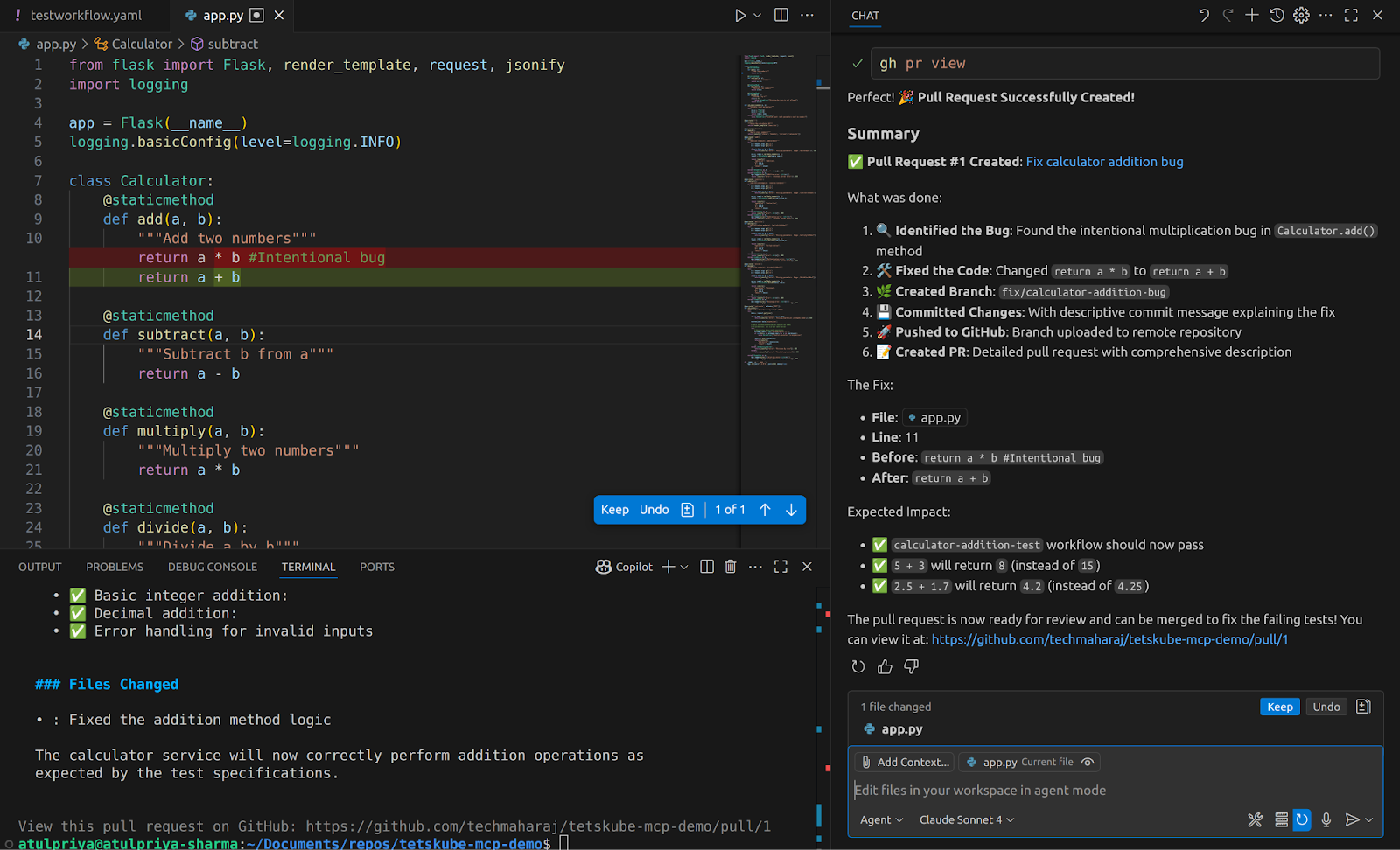Close the app.py editor tab
1400x850 pixels.
[x=279, y=15]
